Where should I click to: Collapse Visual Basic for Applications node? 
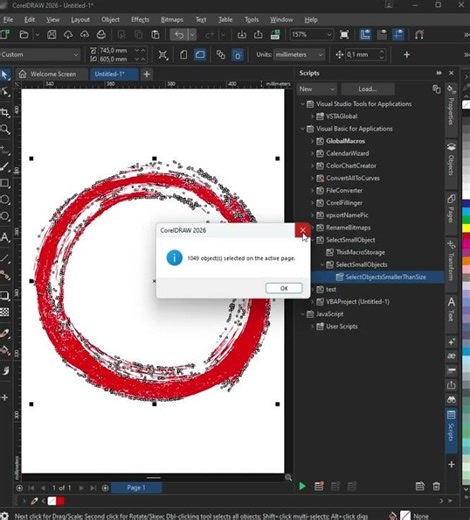click(x=302, y=129)
